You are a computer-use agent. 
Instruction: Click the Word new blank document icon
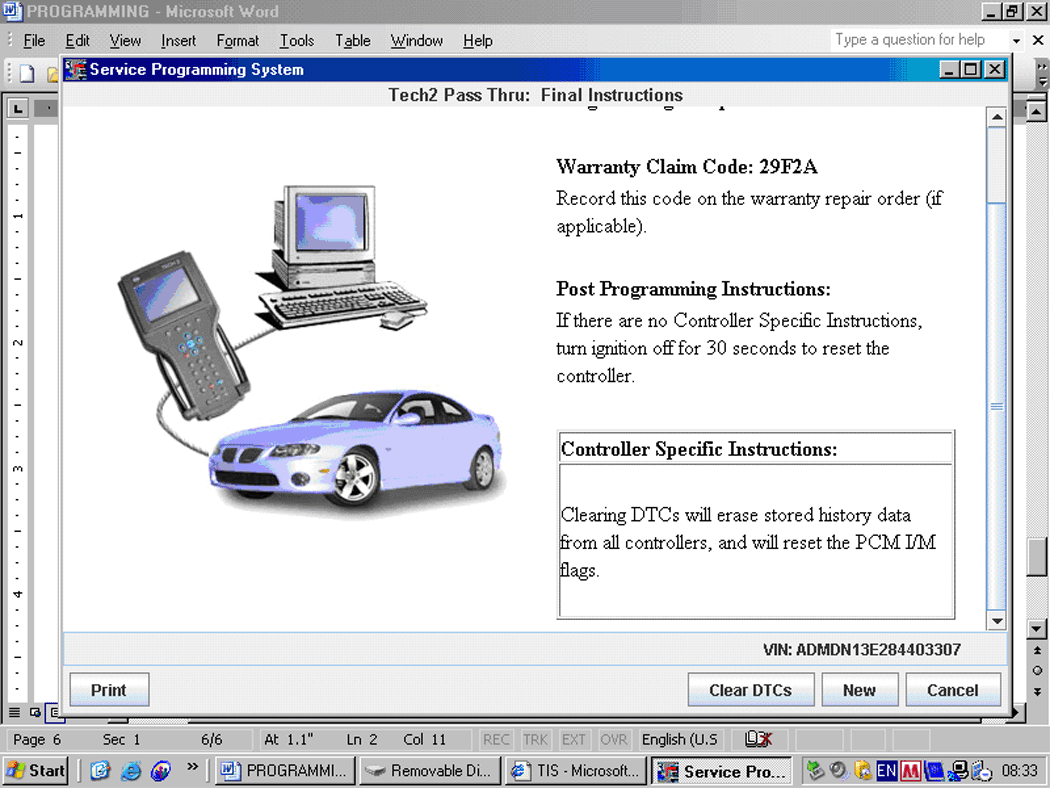click(27, 73)
